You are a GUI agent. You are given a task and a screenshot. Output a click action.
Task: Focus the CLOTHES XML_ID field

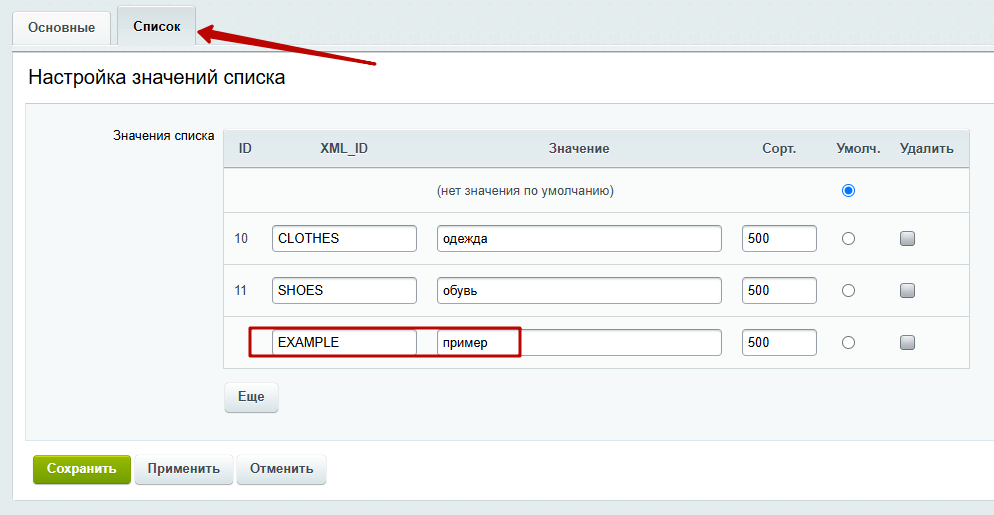coord(344,238)
